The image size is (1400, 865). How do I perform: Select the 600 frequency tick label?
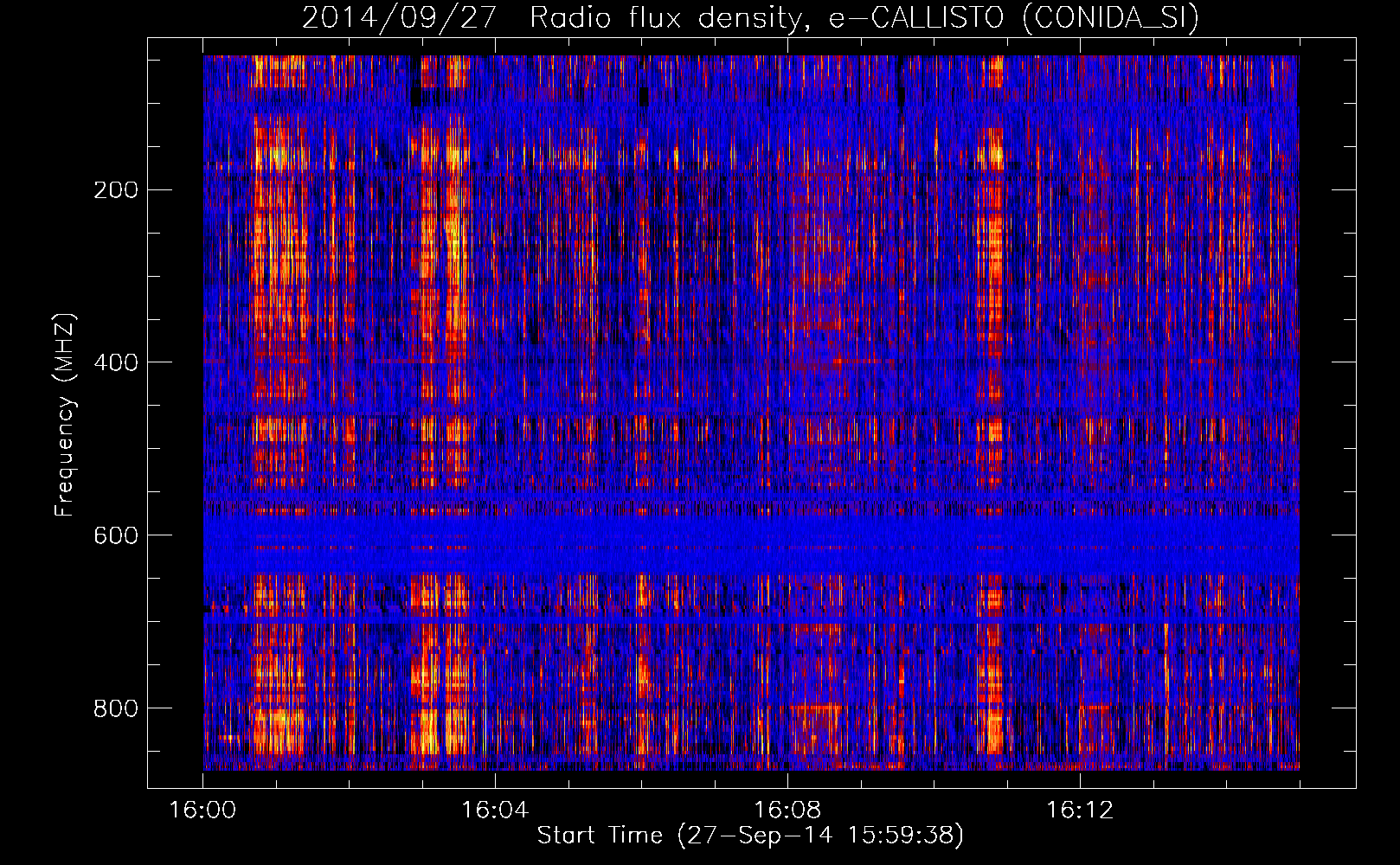click(116, 536)
